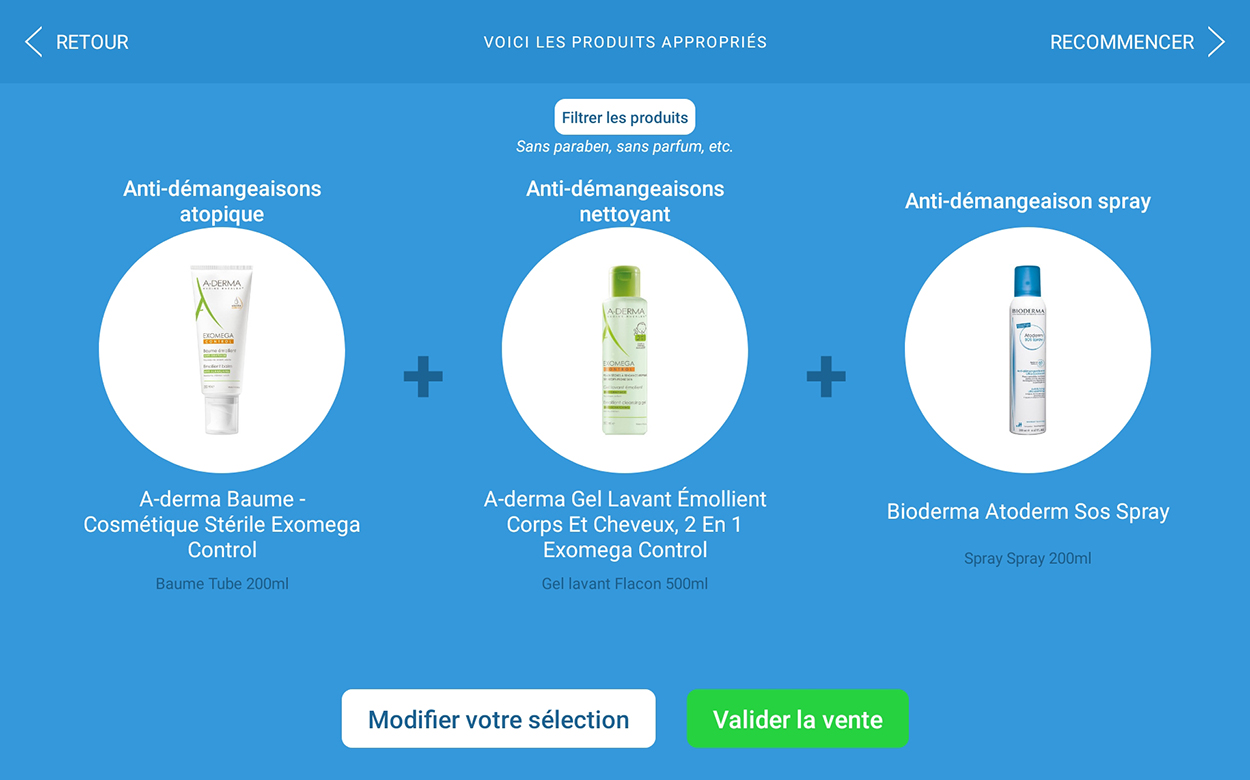Open Bioderma Atoderm Sos Spray product name
The image size is (1250, 780).
pos(1028,511)
